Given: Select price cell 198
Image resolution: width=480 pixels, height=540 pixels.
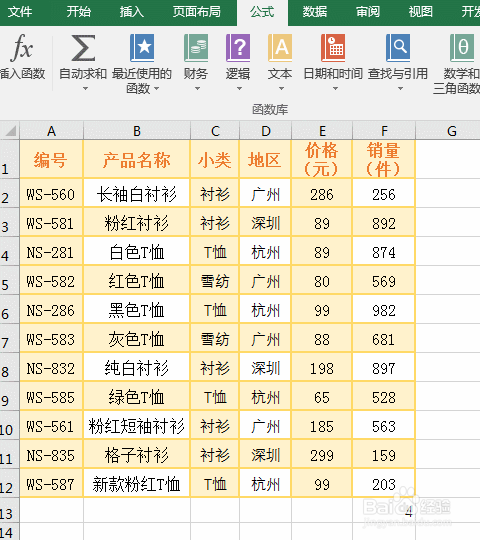Looking at the screenshot, I should click(322, 367).
